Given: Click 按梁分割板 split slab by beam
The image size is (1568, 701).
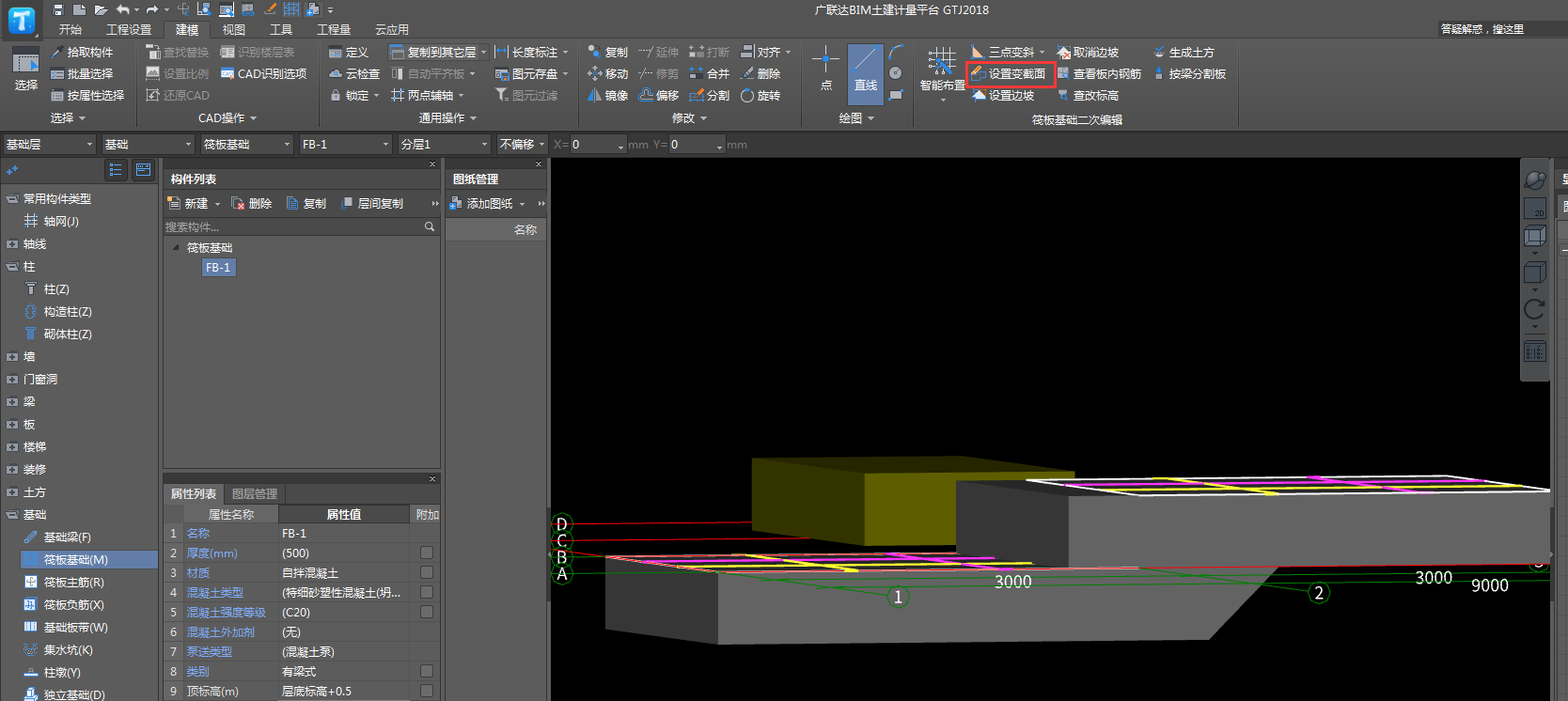Looking at the screenshot, I should [1189, 74].
